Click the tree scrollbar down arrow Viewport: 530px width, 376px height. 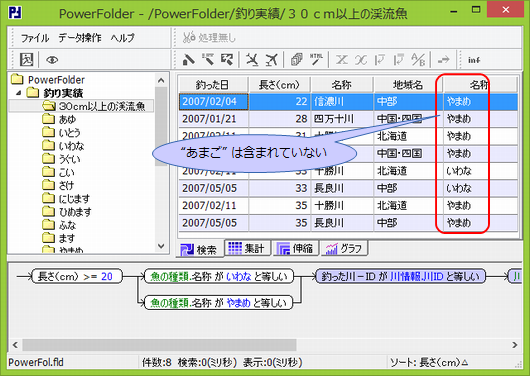(x=161, y=246)
